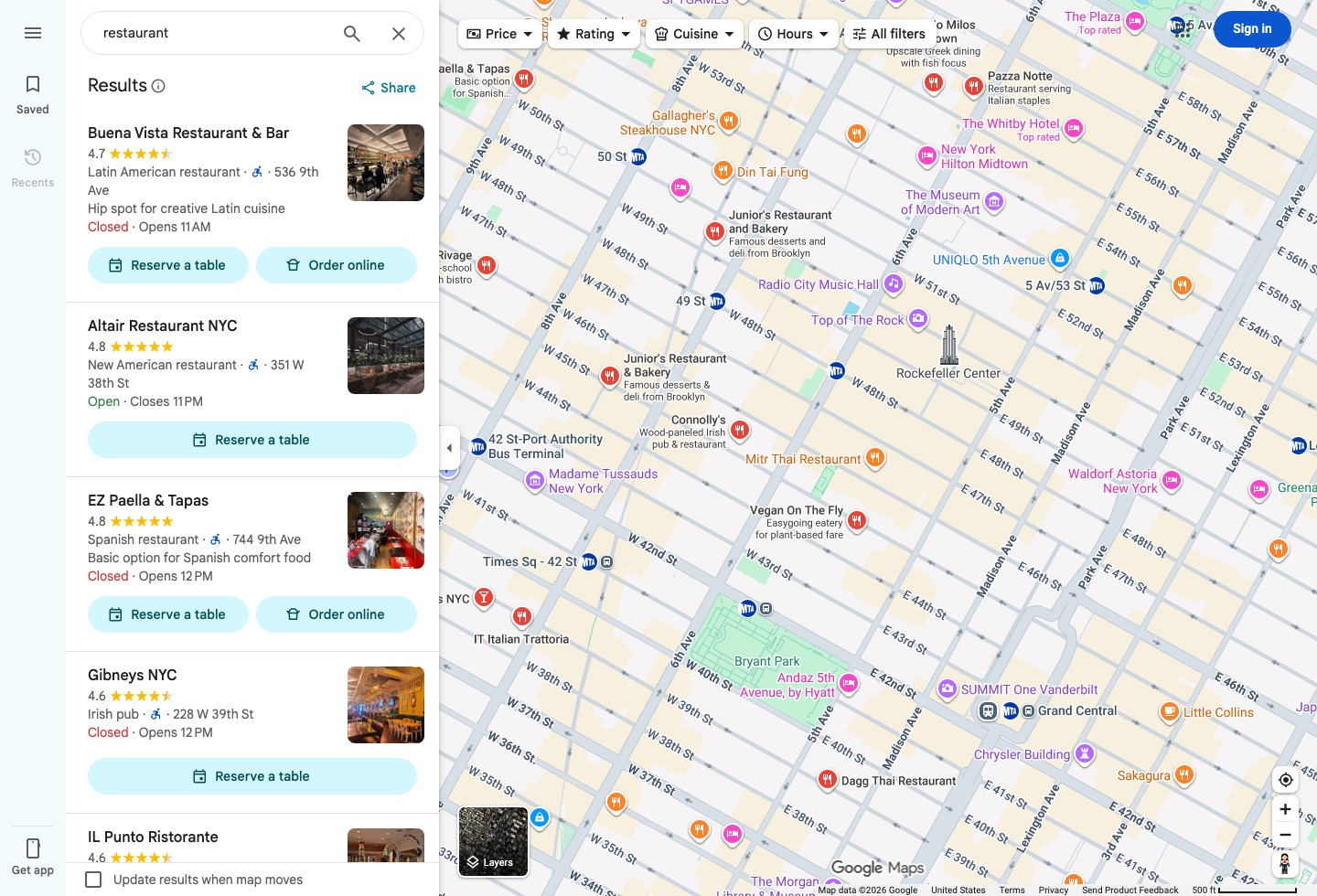Order online from EZ Paella & Tapas
Screen dimensions: 1317x896
337,614
